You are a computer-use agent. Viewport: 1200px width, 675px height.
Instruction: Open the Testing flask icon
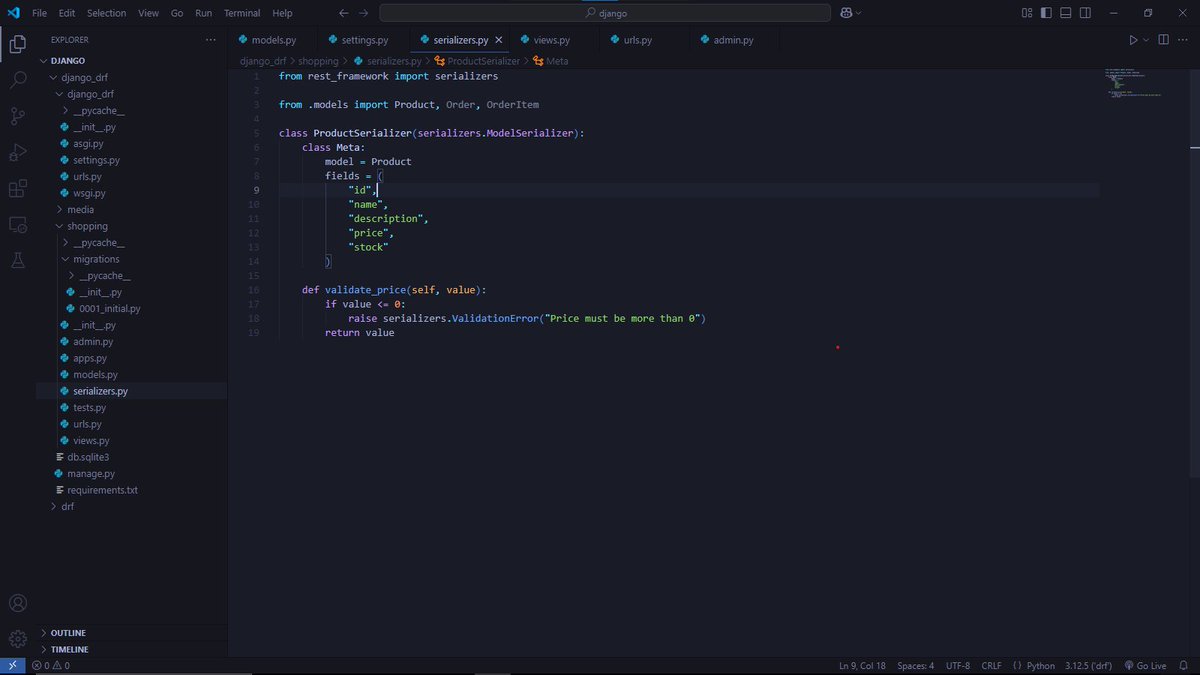pos(17,260)
